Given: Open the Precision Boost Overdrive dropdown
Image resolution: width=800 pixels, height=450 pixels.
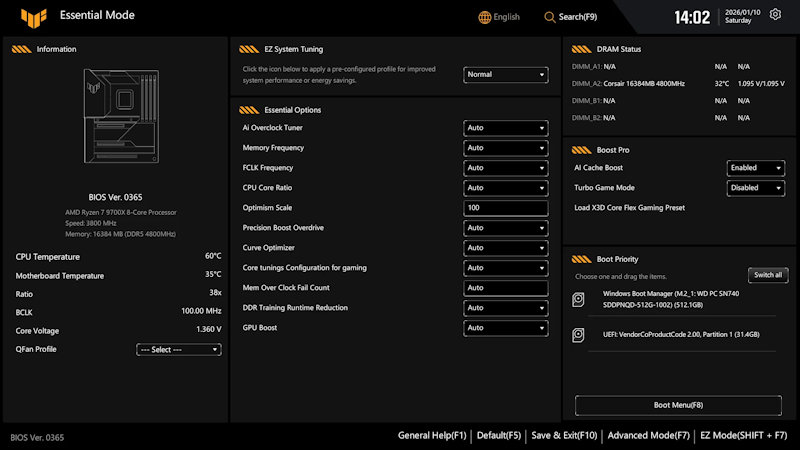Looking at the screenshot, I should [506, 228].
